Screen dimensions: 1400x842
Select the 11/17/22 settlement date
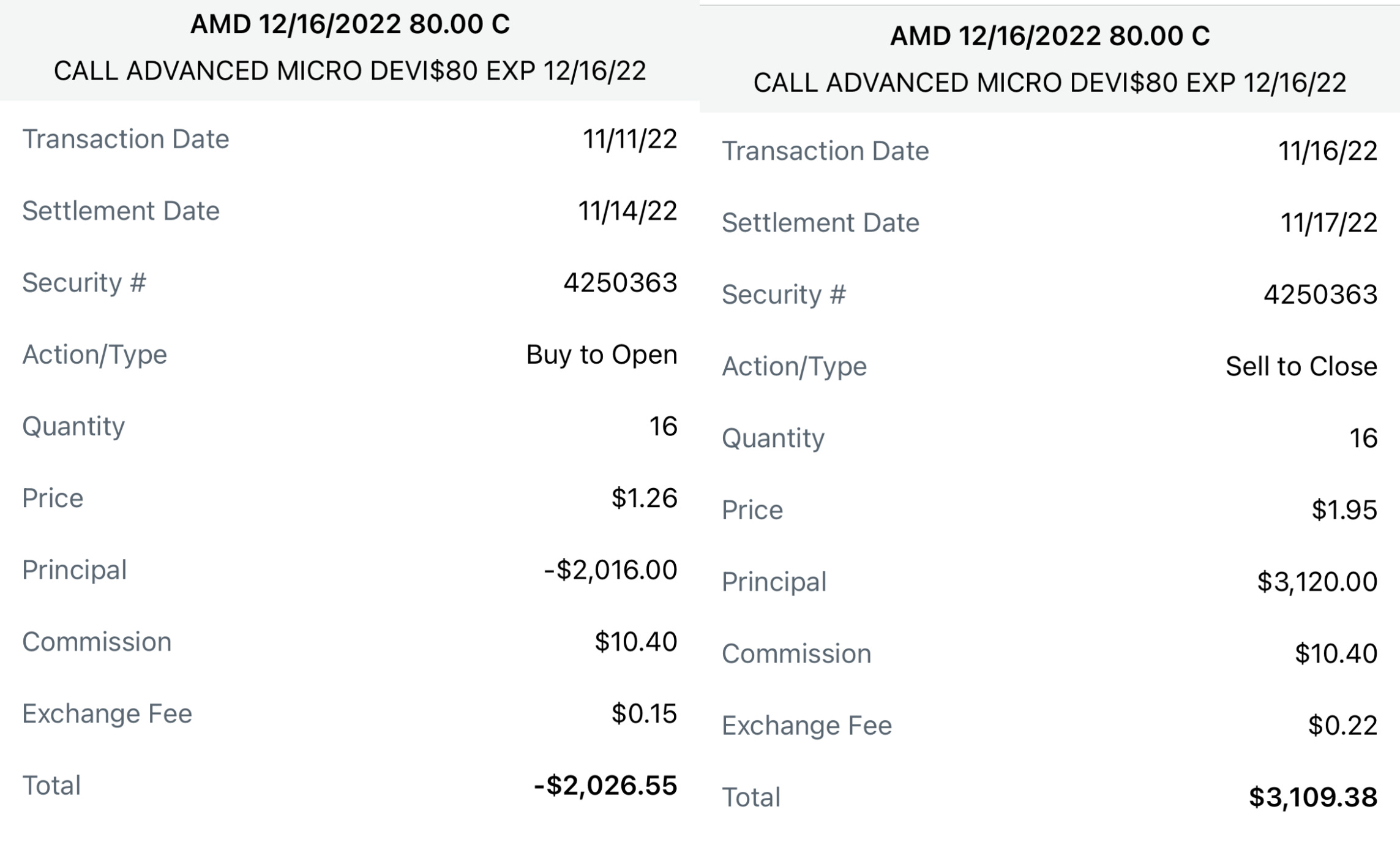coord(1329,222)
